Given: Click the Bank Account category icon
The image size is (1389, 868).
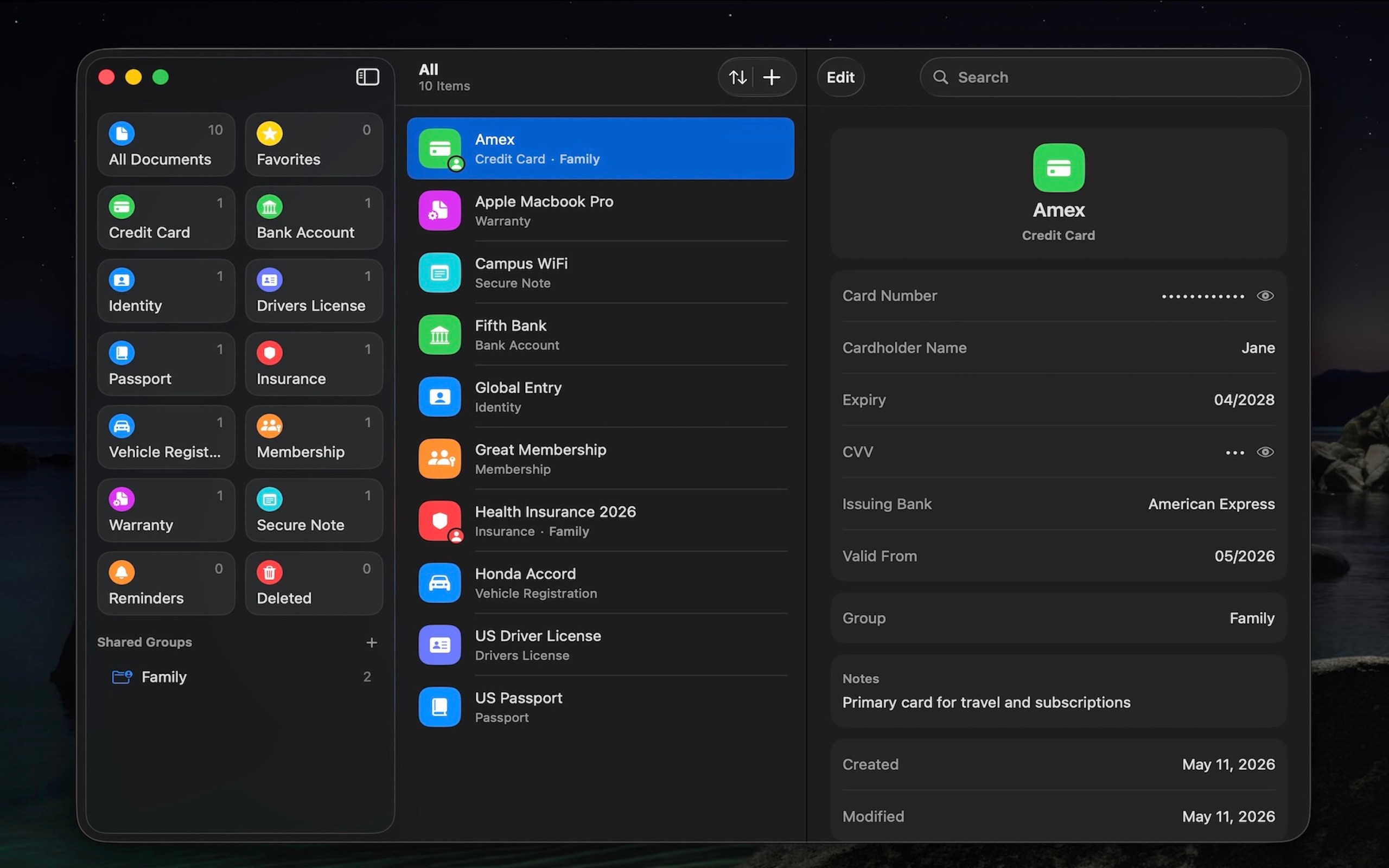Looking at the screenshot, I should 270,207.
